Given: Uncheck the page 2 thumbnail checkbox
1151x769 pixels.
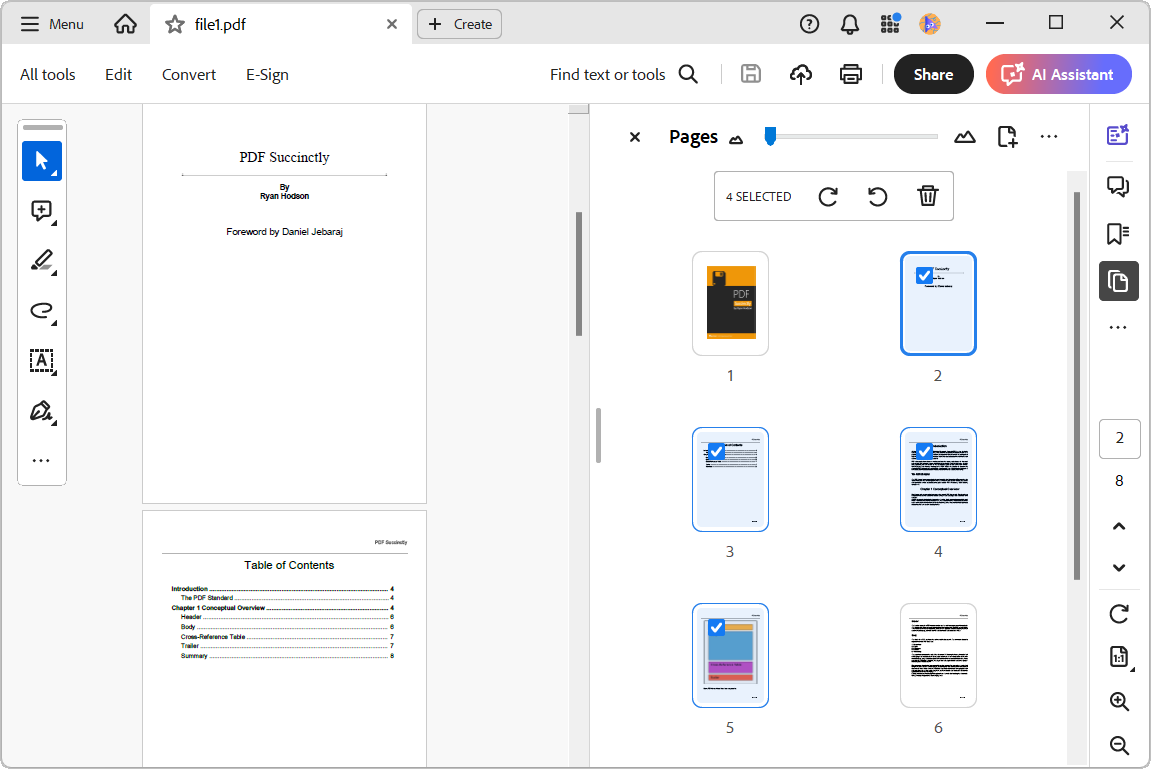Looking at the screenshot, I should [x=925, y=275].
